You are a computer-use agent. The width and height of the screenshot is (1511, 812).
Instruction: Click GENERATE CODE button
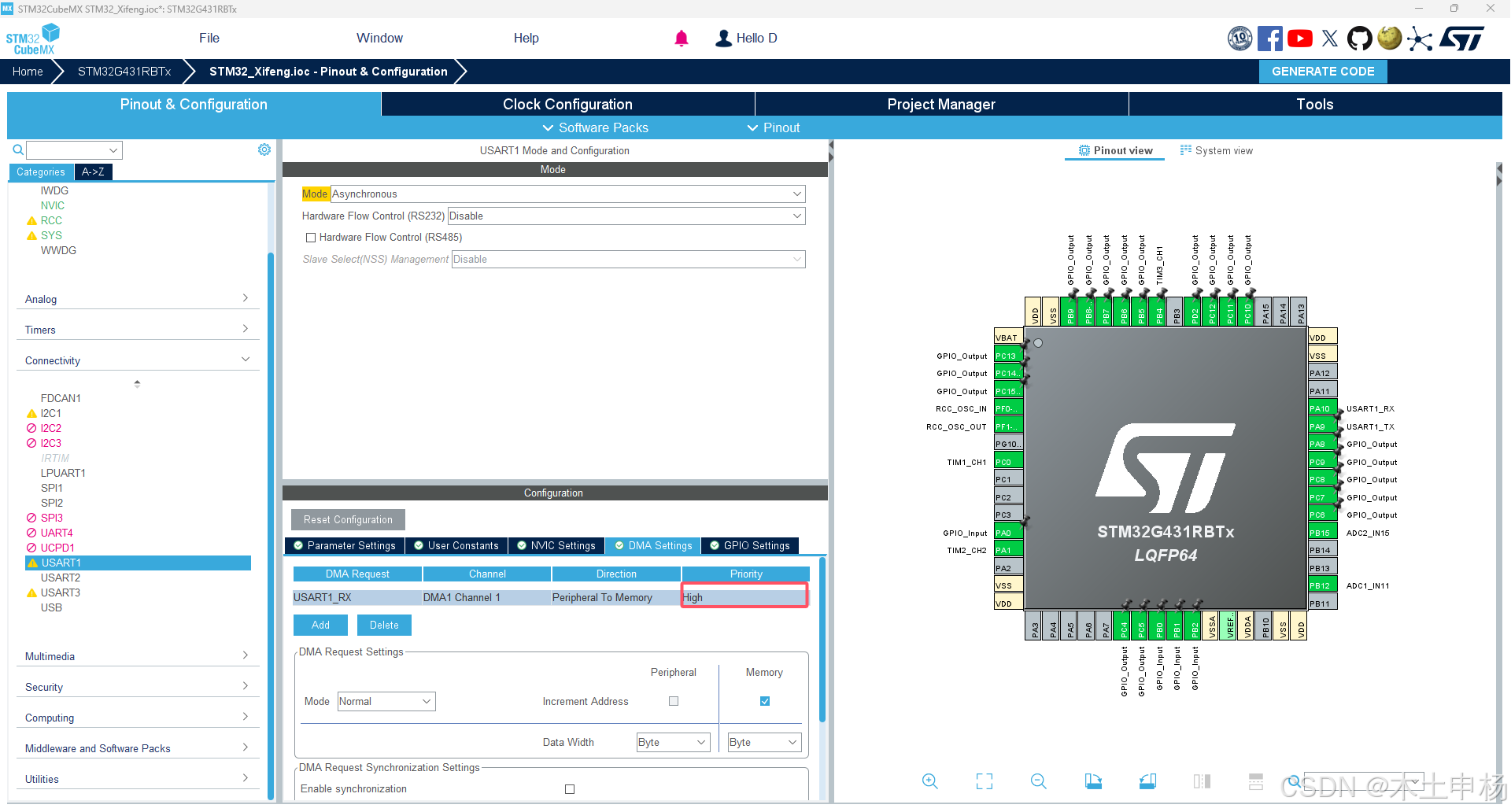(1323, 72)
